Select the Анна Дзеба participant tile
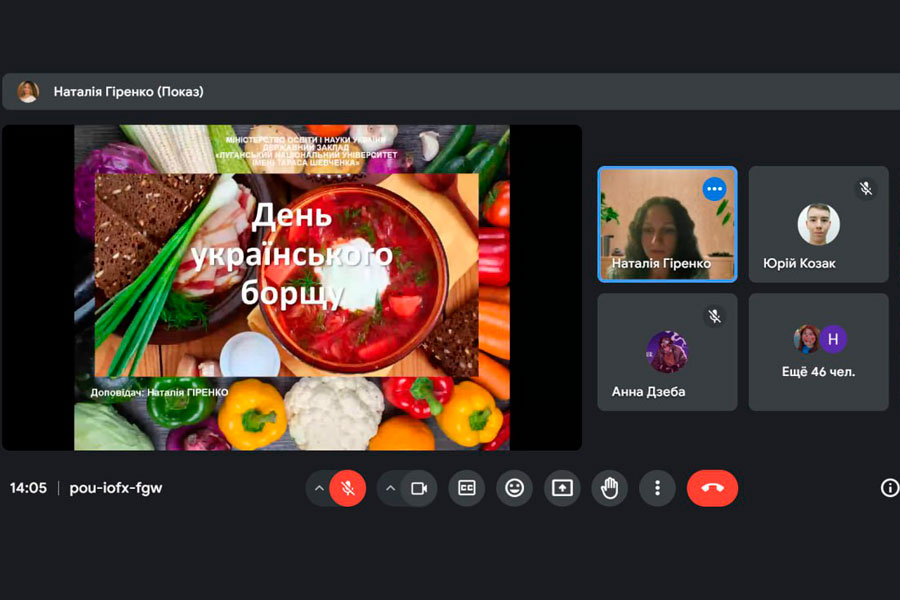 [667, 352]
